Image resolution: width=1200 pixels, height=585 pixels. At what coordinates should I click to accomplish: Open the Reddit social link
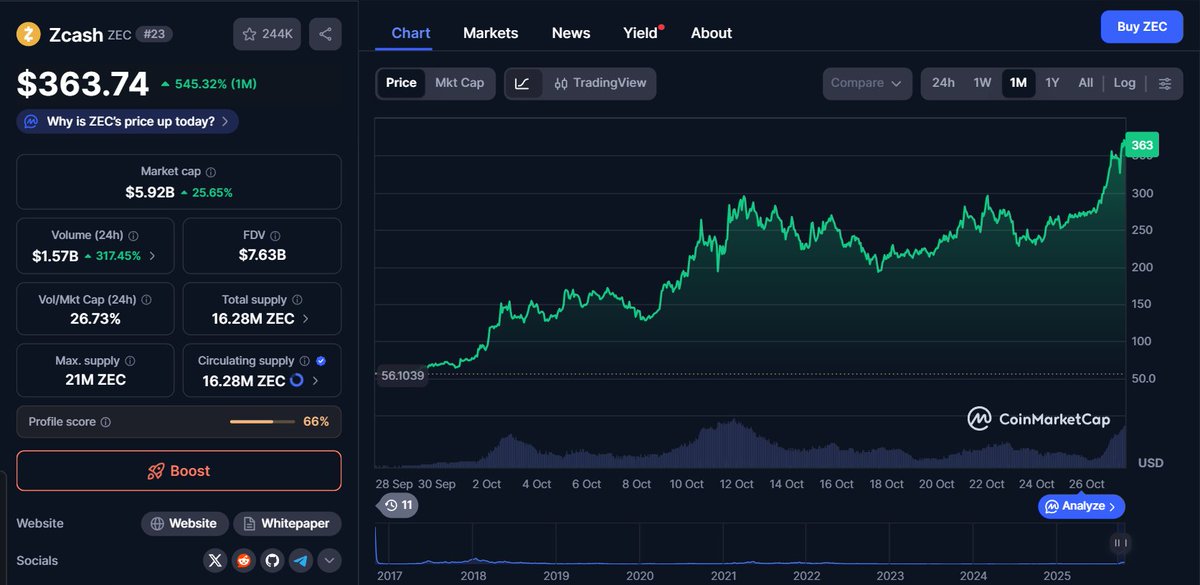point(244,561)
